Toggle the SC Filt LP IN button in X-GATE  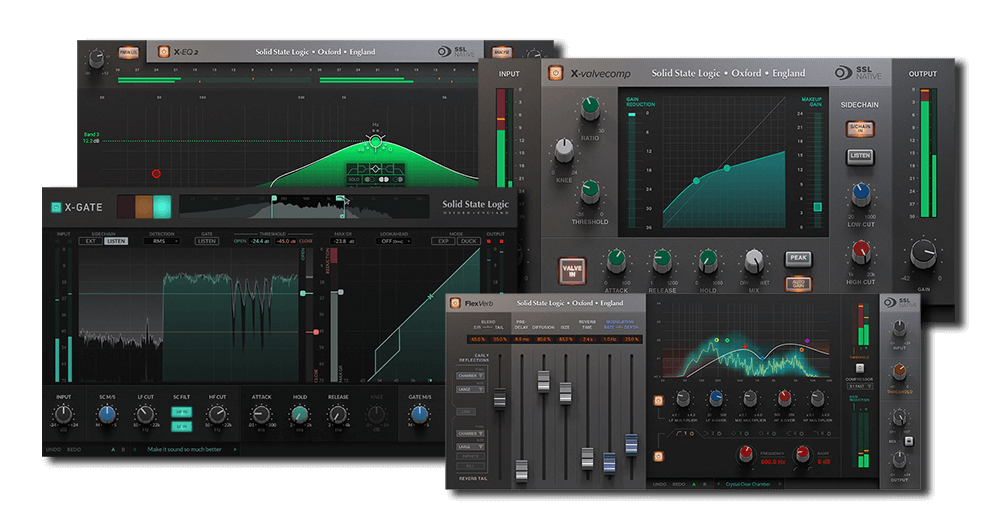tap(182, 426)
